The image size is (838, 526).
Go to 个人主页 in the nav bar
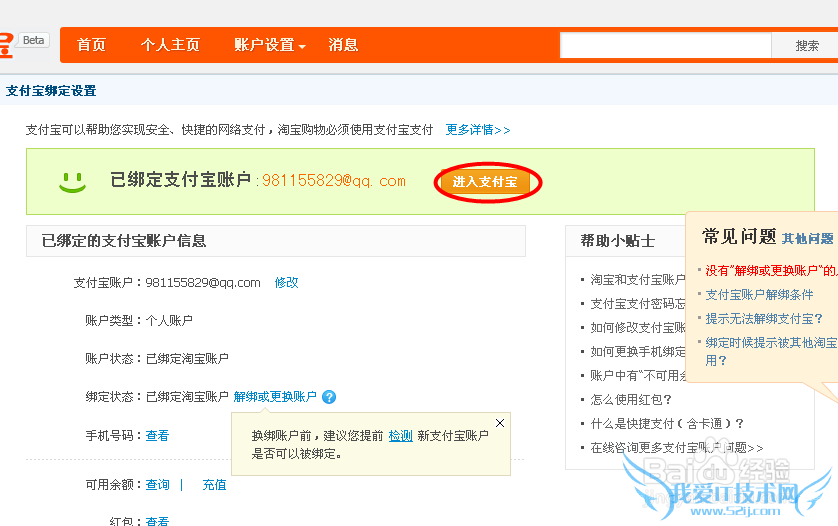click(x=170, y=45)
